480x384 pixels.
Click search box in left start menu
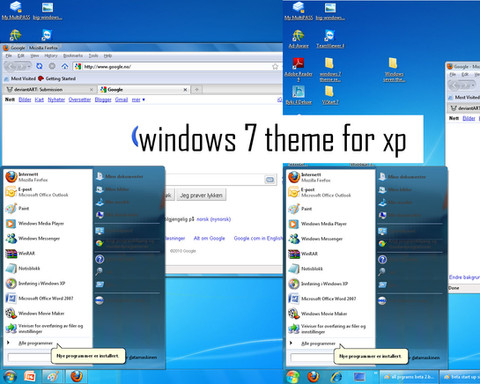[x=29, y=357]
